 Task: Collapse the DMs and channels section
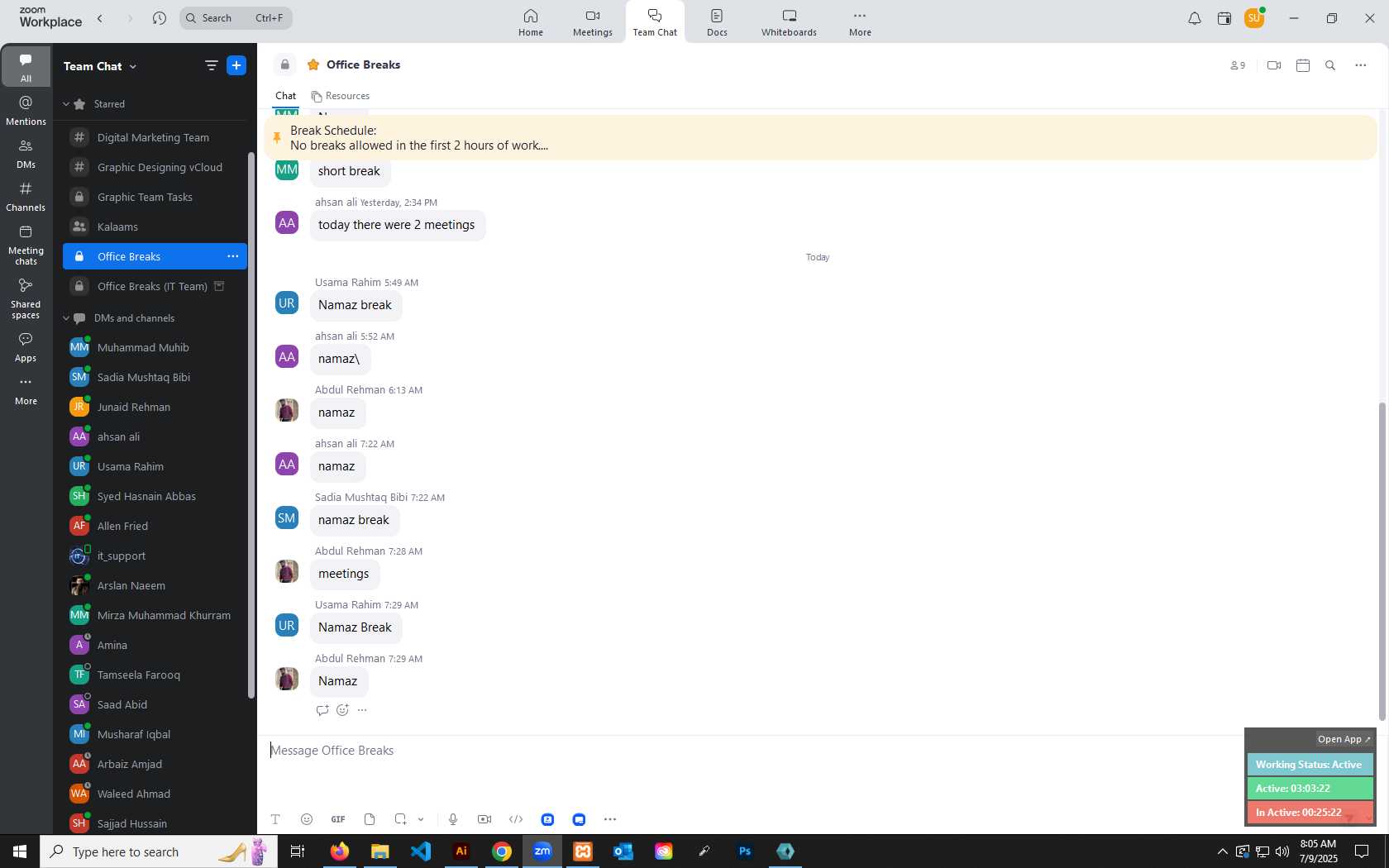pyautogui.click(x=66, y=318)
